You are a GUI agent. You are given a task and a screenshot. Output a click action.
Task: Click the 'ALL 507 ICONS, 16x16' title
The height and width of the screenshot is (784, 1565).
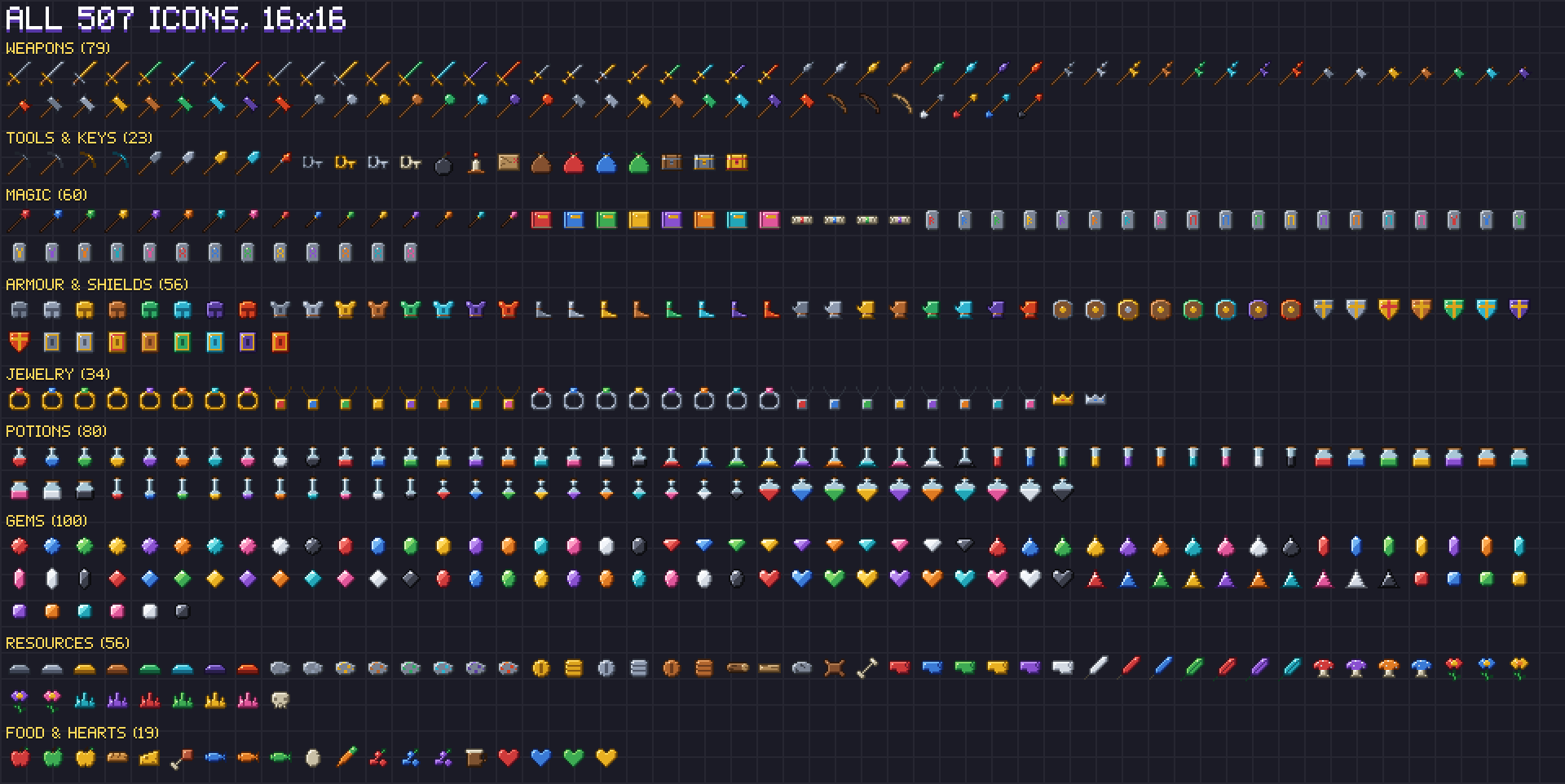(176, 18)
